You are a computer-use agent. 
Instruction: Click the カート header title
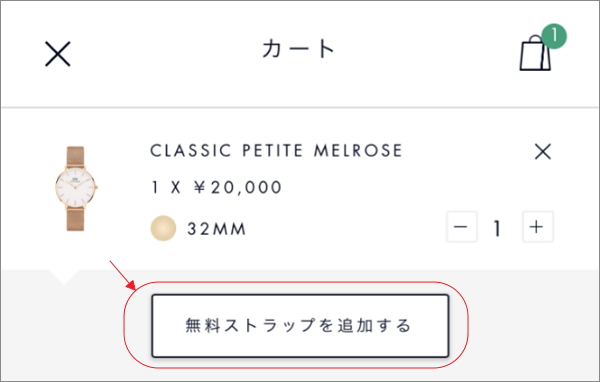click(299, 49)
